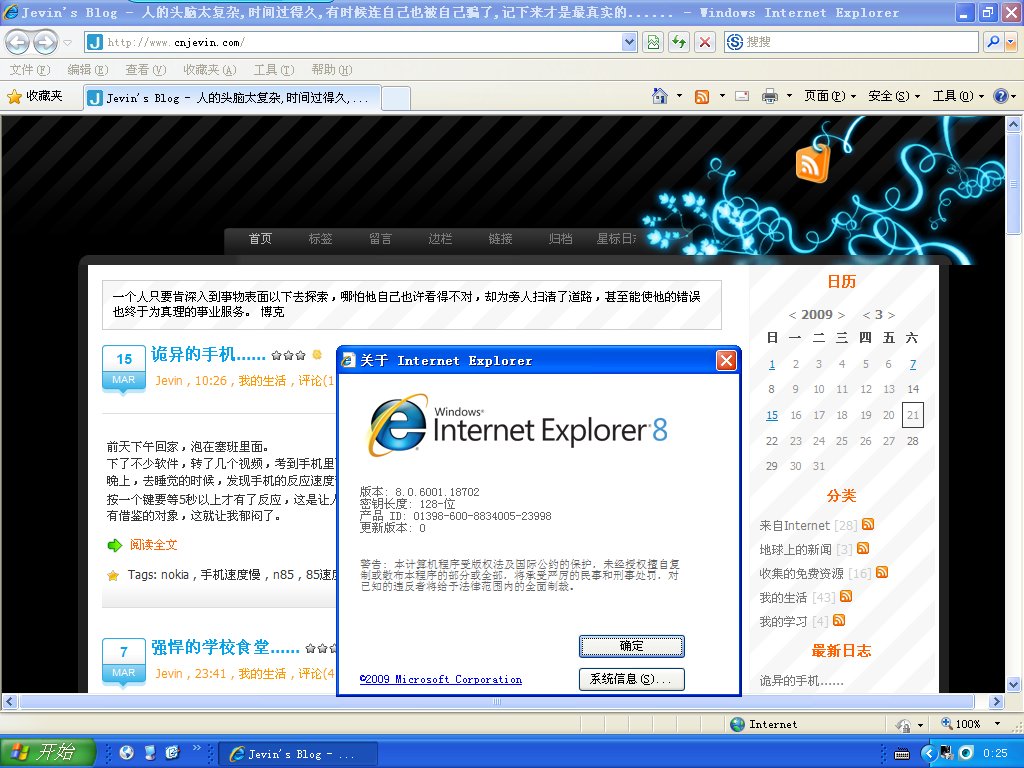
Task: Click the Read Mail envelope icon
Action: [x=742, y=97]
